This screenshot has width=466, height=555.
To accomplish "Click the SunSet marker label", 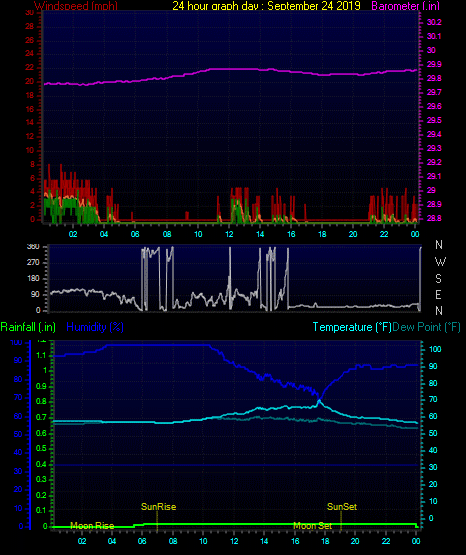I will pyautogui.click(x=342, y=507).
